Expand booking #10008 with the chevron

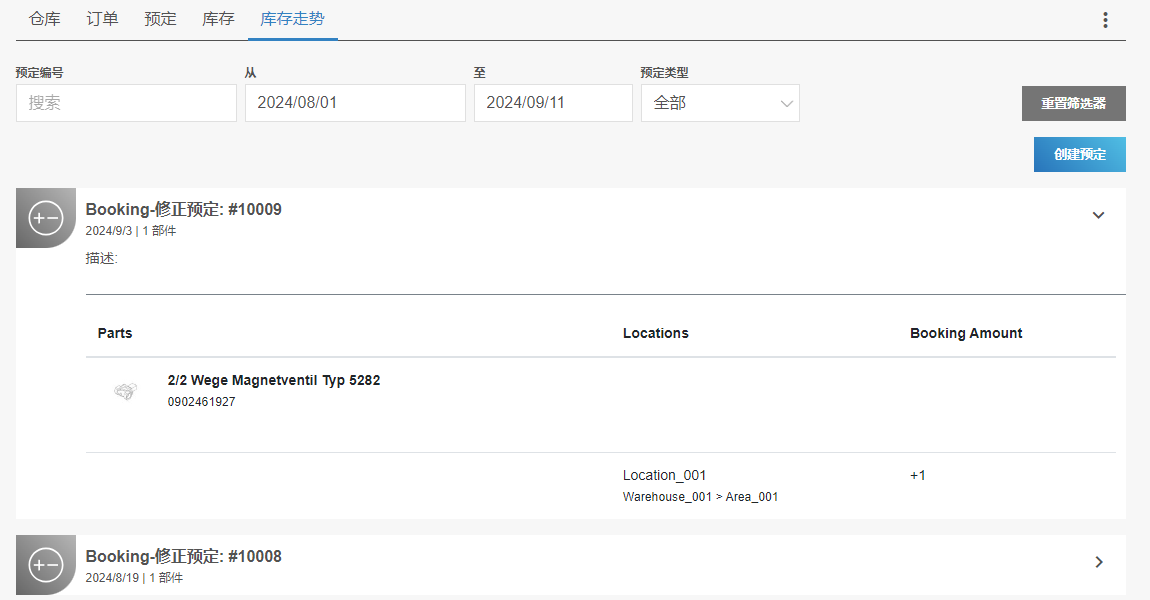pos(1098,562)
